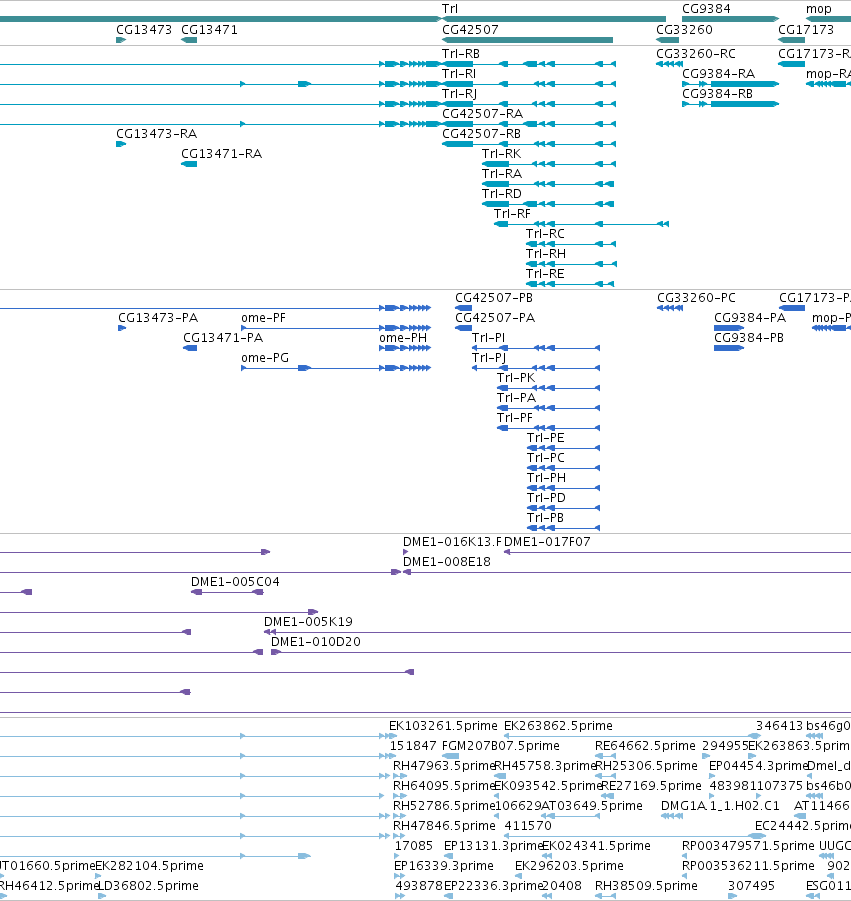Viewport: 851px width, 901px height.
Task: Click transcript Trl-RF
Action: [x=513, y=214]
